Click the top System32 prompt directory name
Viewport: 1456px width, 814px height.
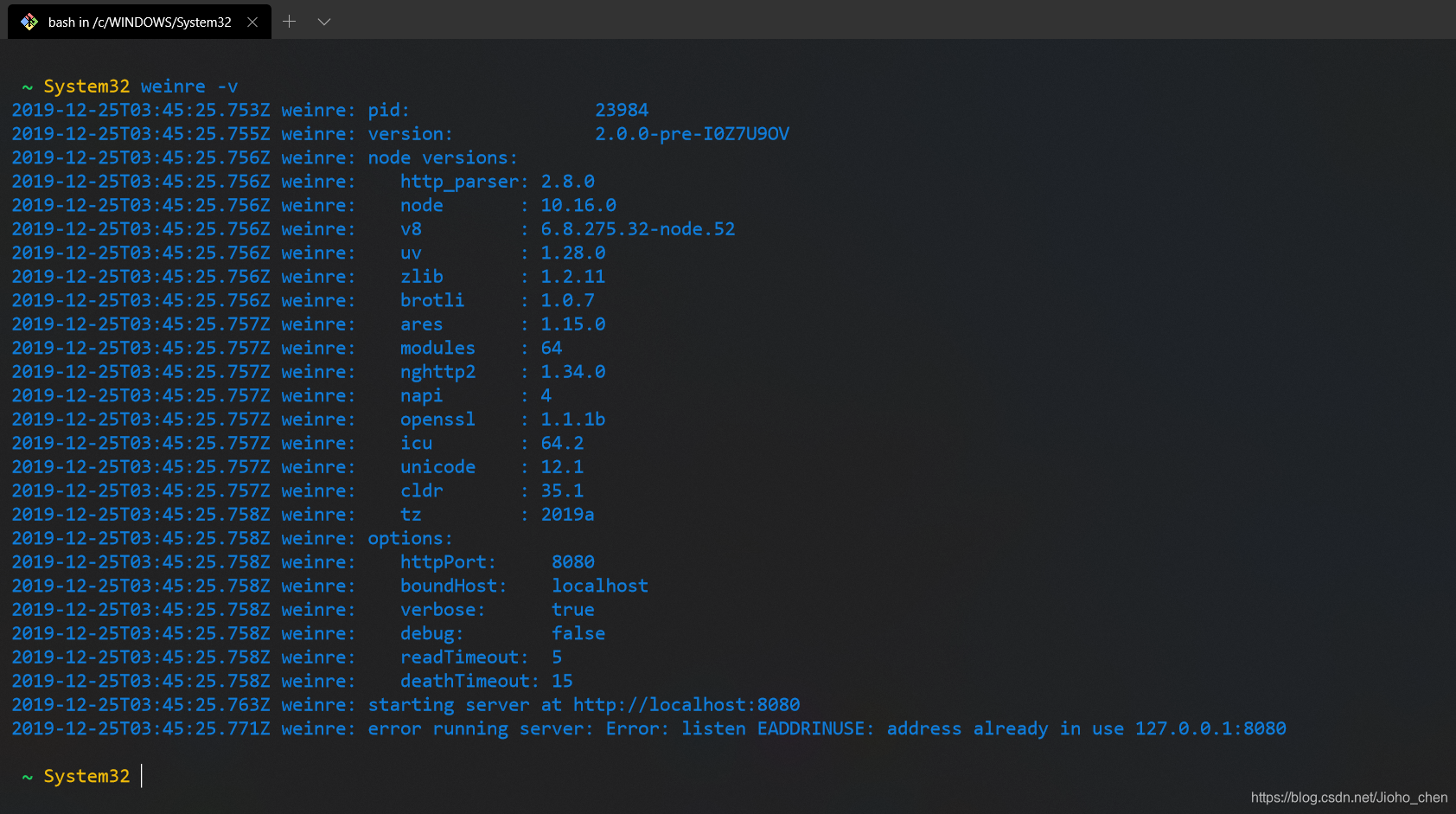[86, 87]
